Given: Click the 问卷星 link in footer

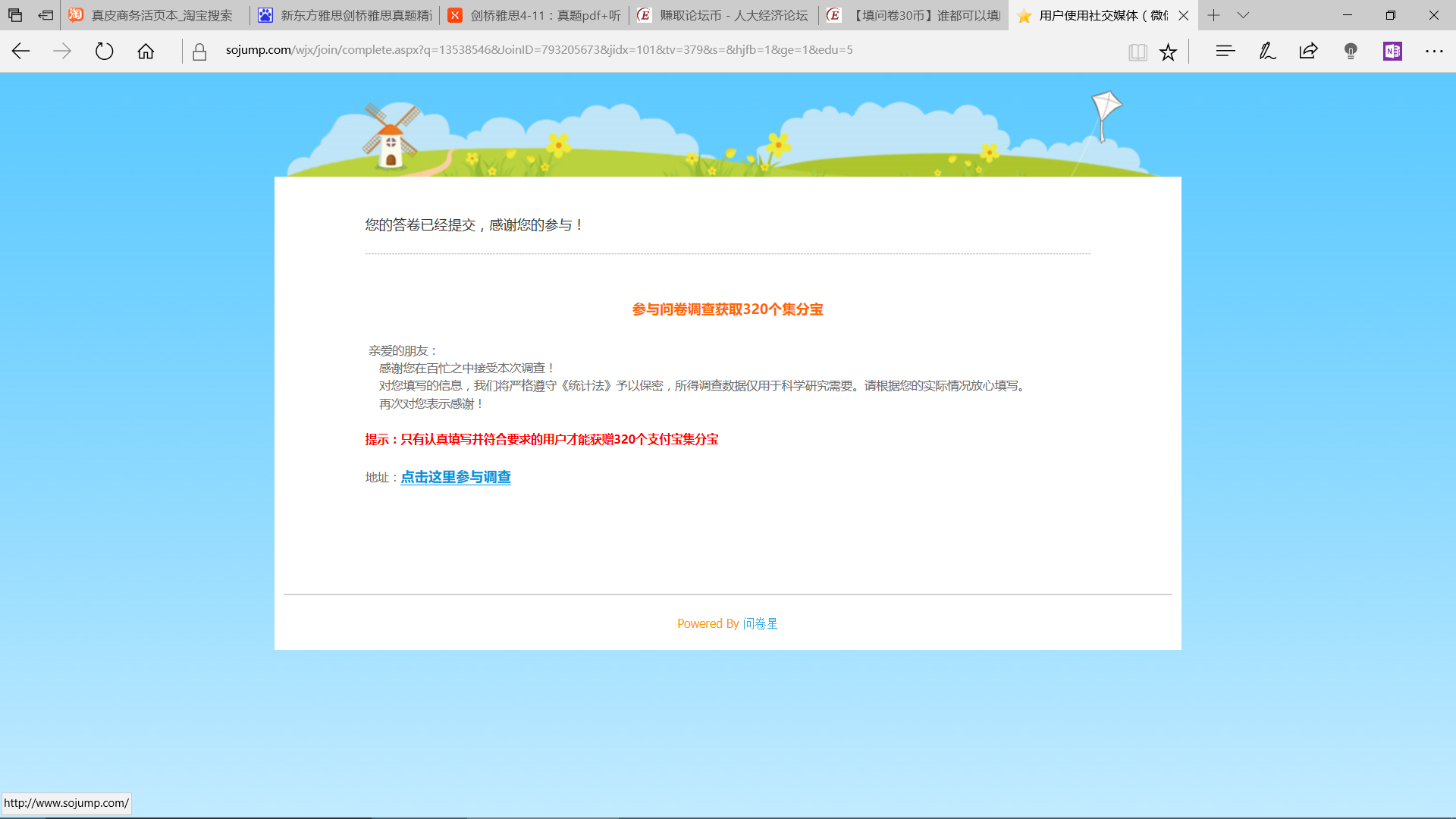Looking at the screenshot, I should tap(760, 623).
